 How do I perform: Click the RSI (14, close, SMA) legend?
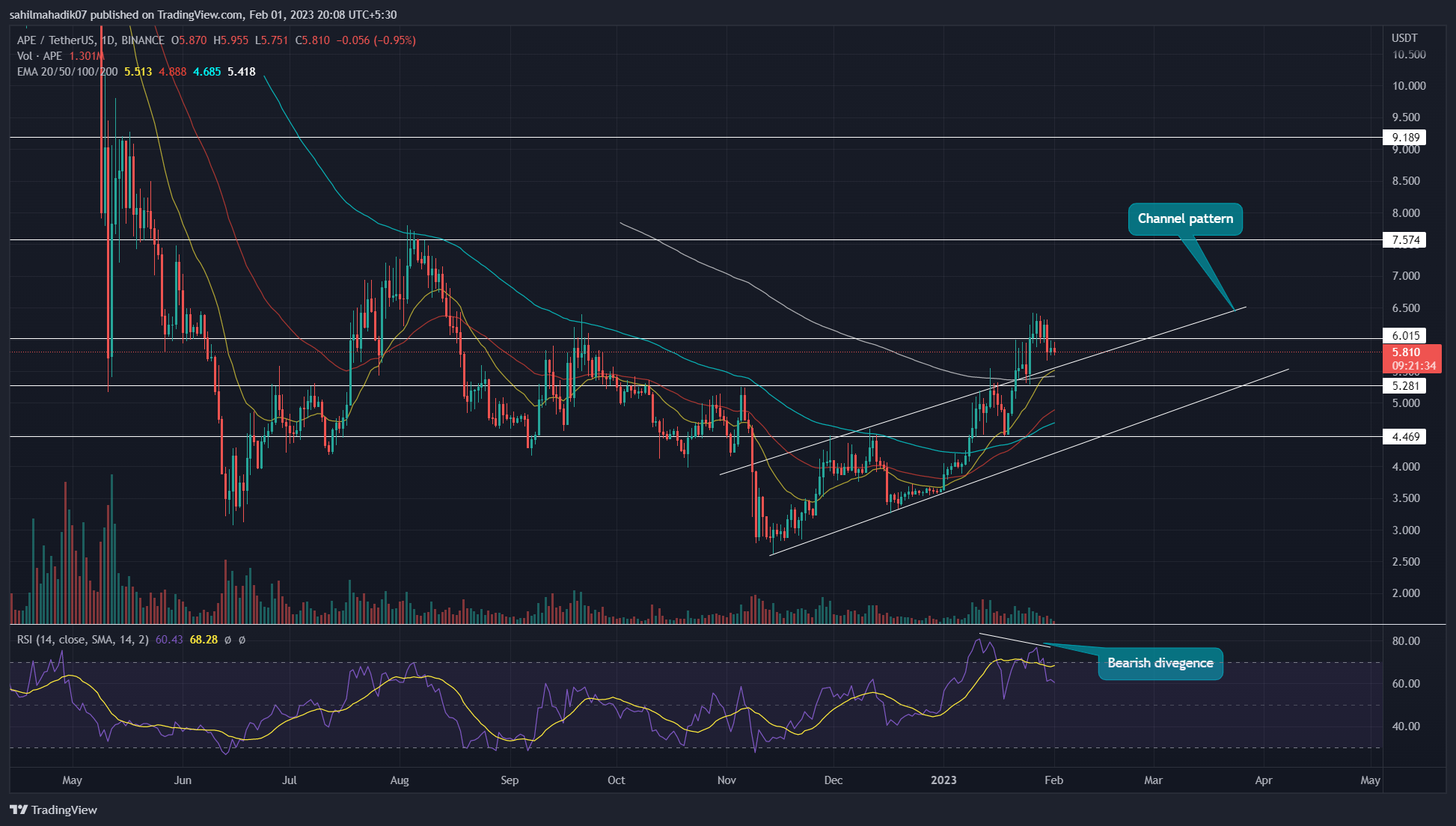[x=82, y=640]
